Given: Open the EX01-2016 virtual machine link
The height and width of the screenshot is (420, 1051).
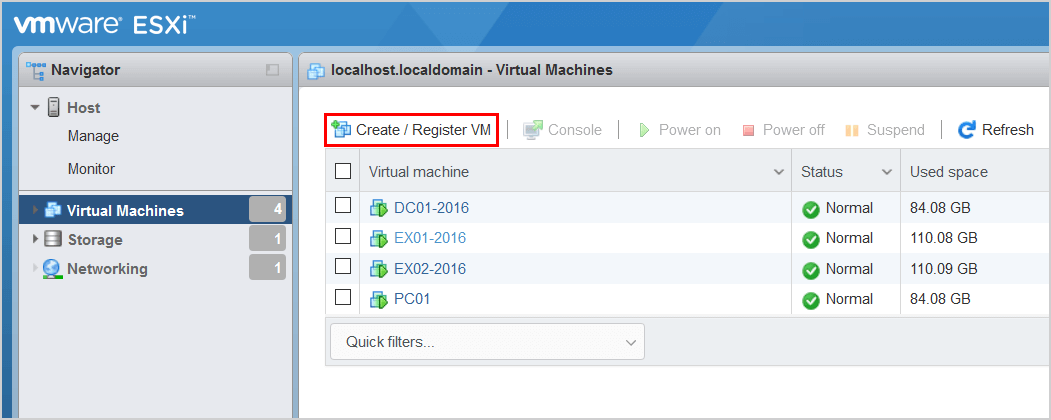Looking at the screenshot, I should click(x=430, y=238).
